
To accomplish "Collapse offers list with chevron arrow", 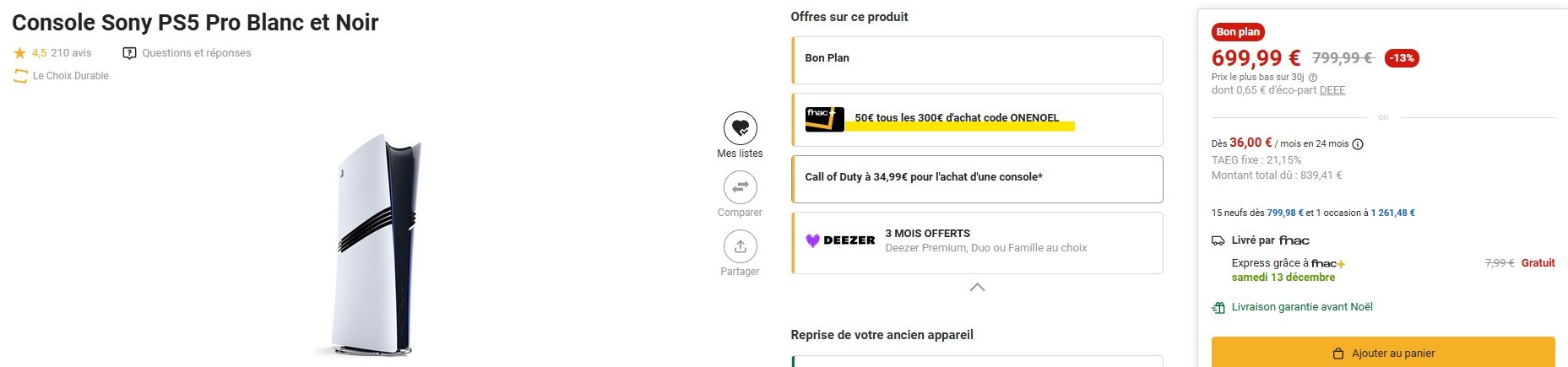I will tap(977, 288).
